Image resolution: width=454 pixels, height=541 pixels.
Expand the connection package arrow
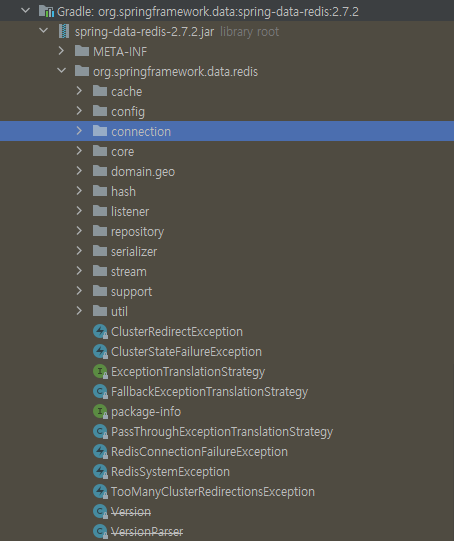coord(79,131)
